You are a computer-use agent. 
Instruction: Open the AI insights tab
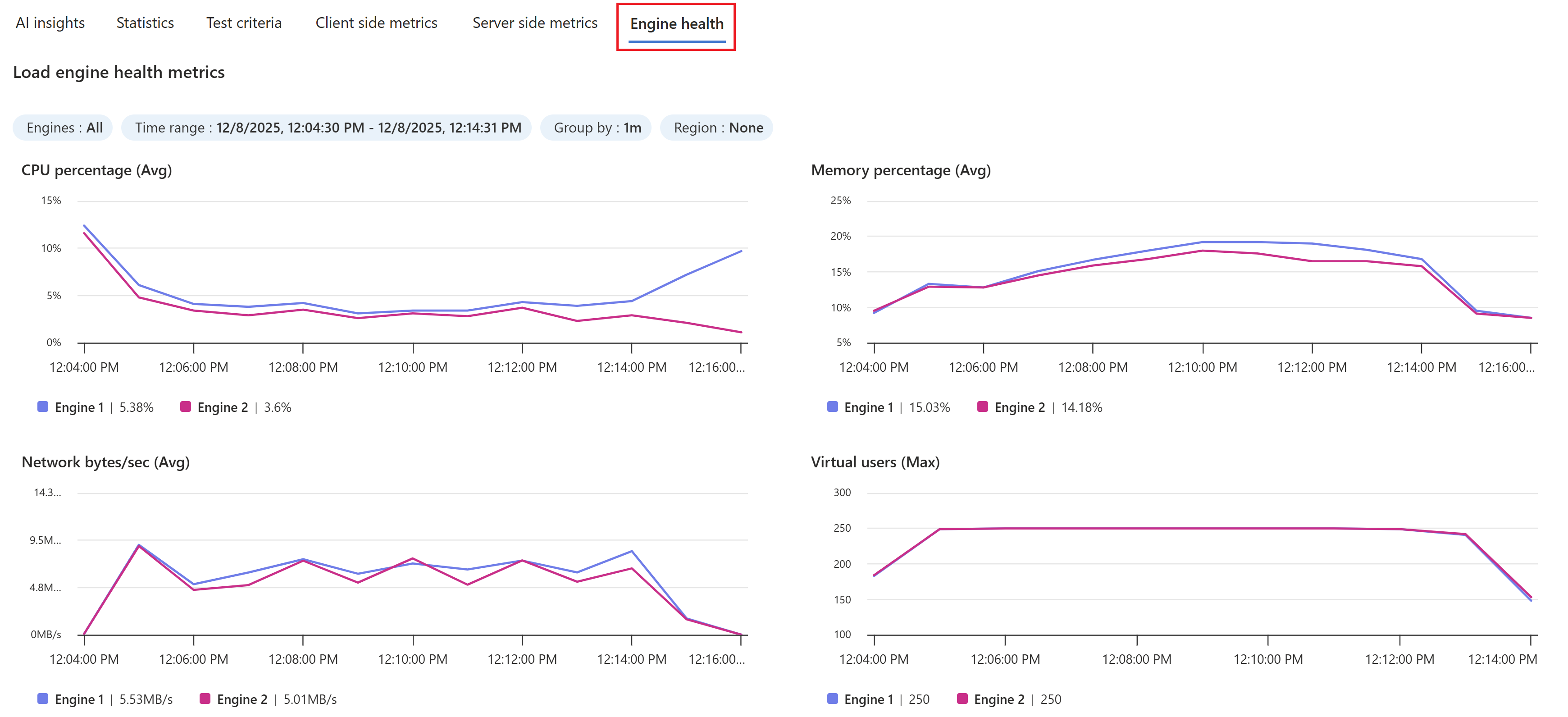pos(50,23)
